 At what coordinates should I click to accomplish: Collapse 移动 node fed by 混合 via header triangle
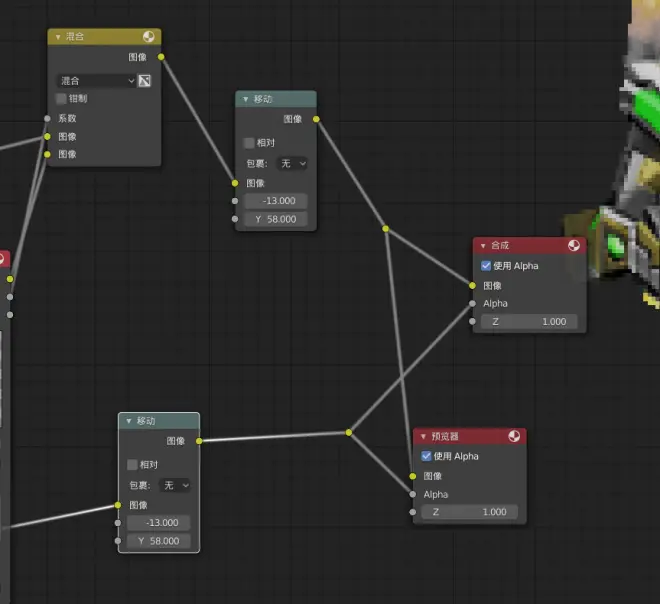tap(245, 99)
